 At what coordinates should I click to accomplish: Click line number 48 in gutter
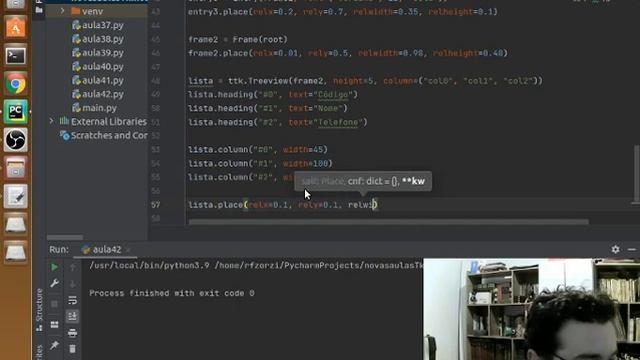click(156, 81)
